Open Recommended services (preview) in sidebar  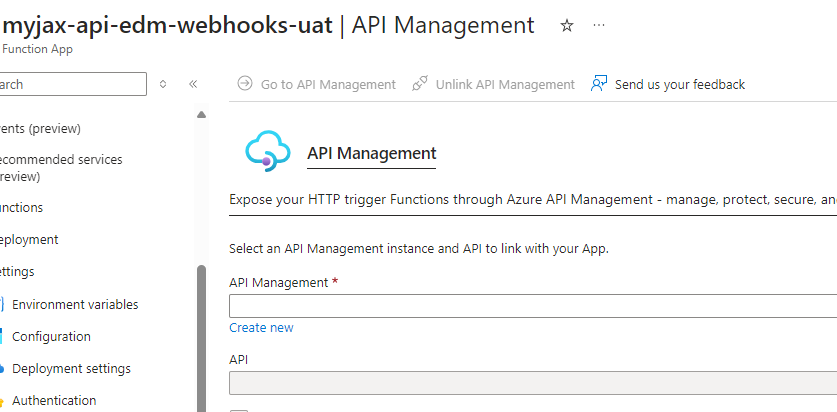click(x=61, y=168)
